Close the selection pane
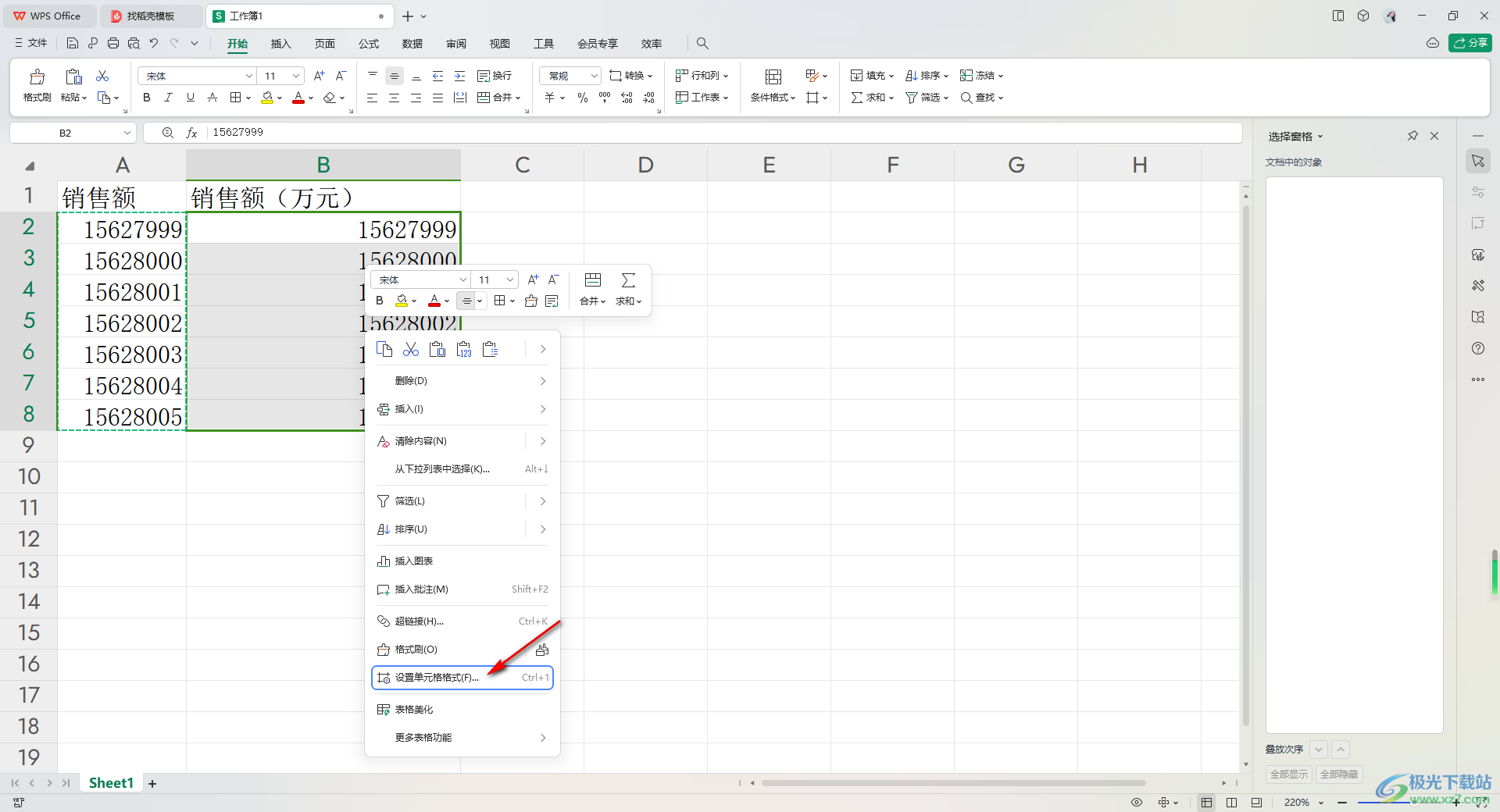1500x812 pixels. click(x=1434, y=136)
